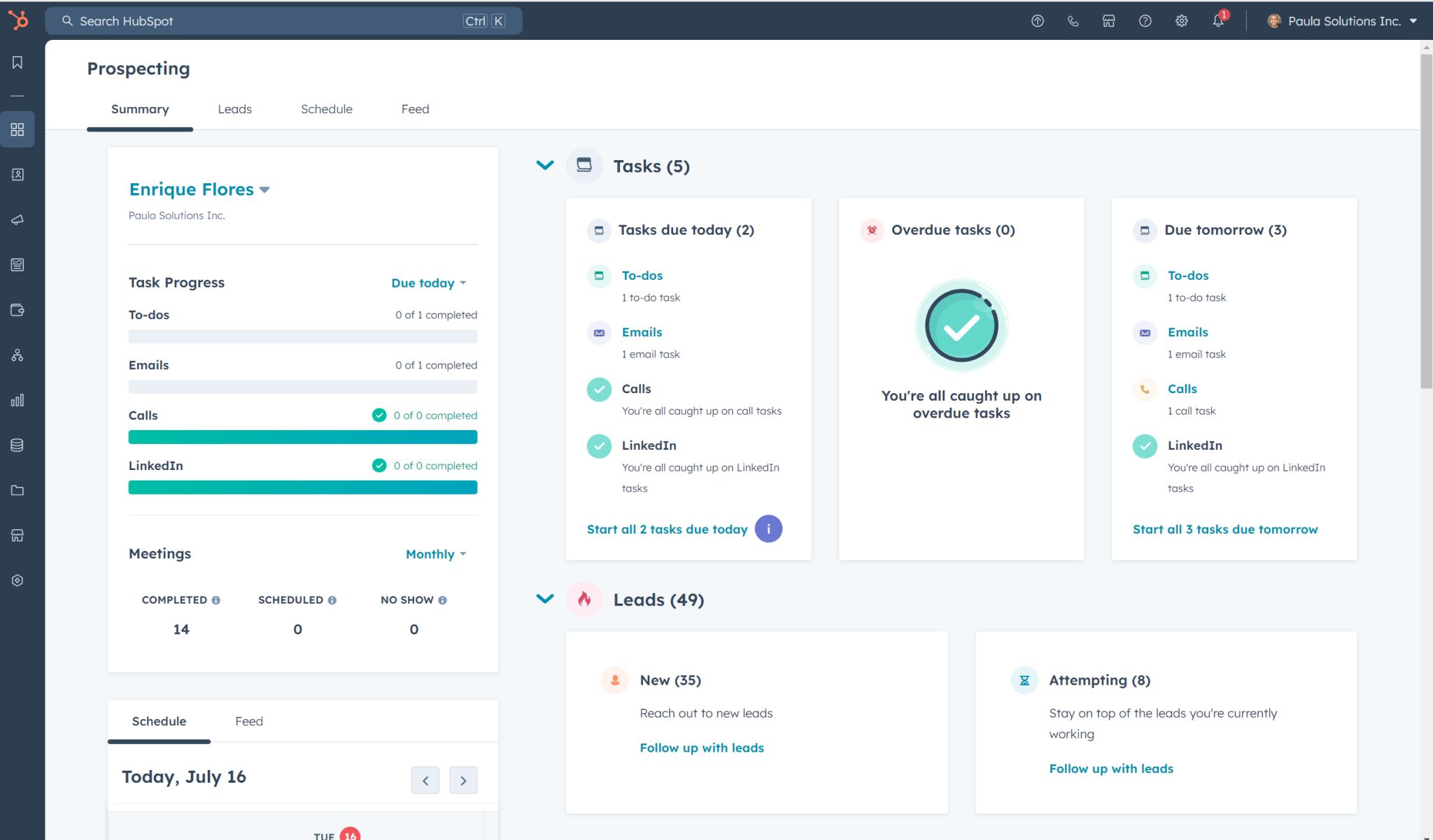Open notifications bell icon
Image resolution: width=1433 pixels, height=840 pixels.
(x=1218, y=21)
